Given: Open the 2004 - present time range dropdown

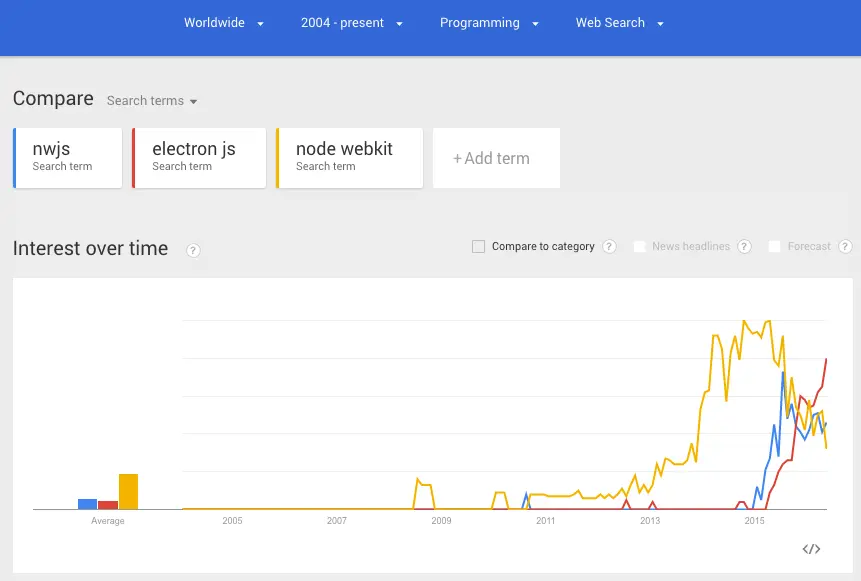Looking at the screenshot, I should point(351,22).
